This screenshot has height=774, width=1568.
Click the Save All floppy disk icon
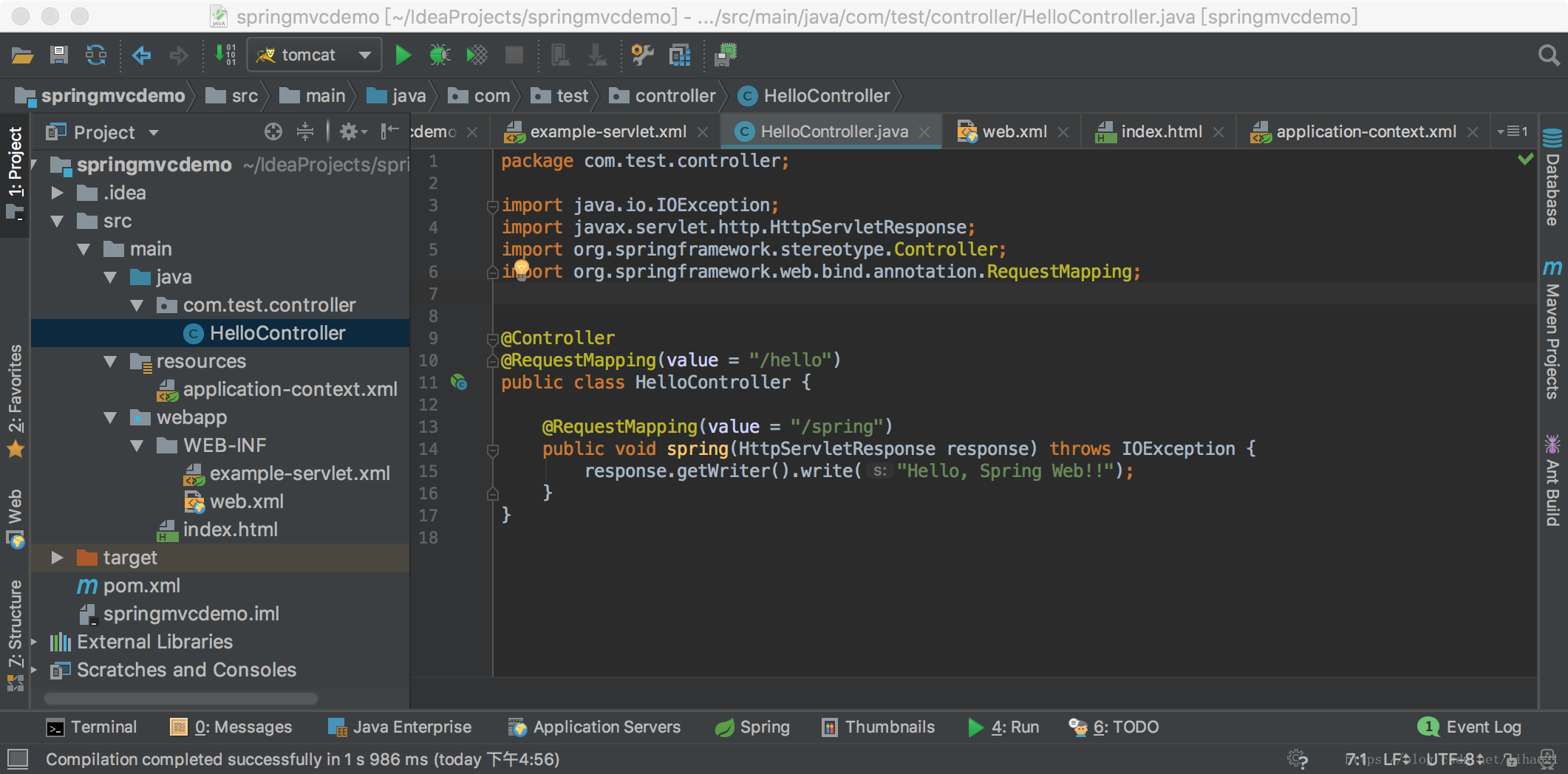click(59, 55)
